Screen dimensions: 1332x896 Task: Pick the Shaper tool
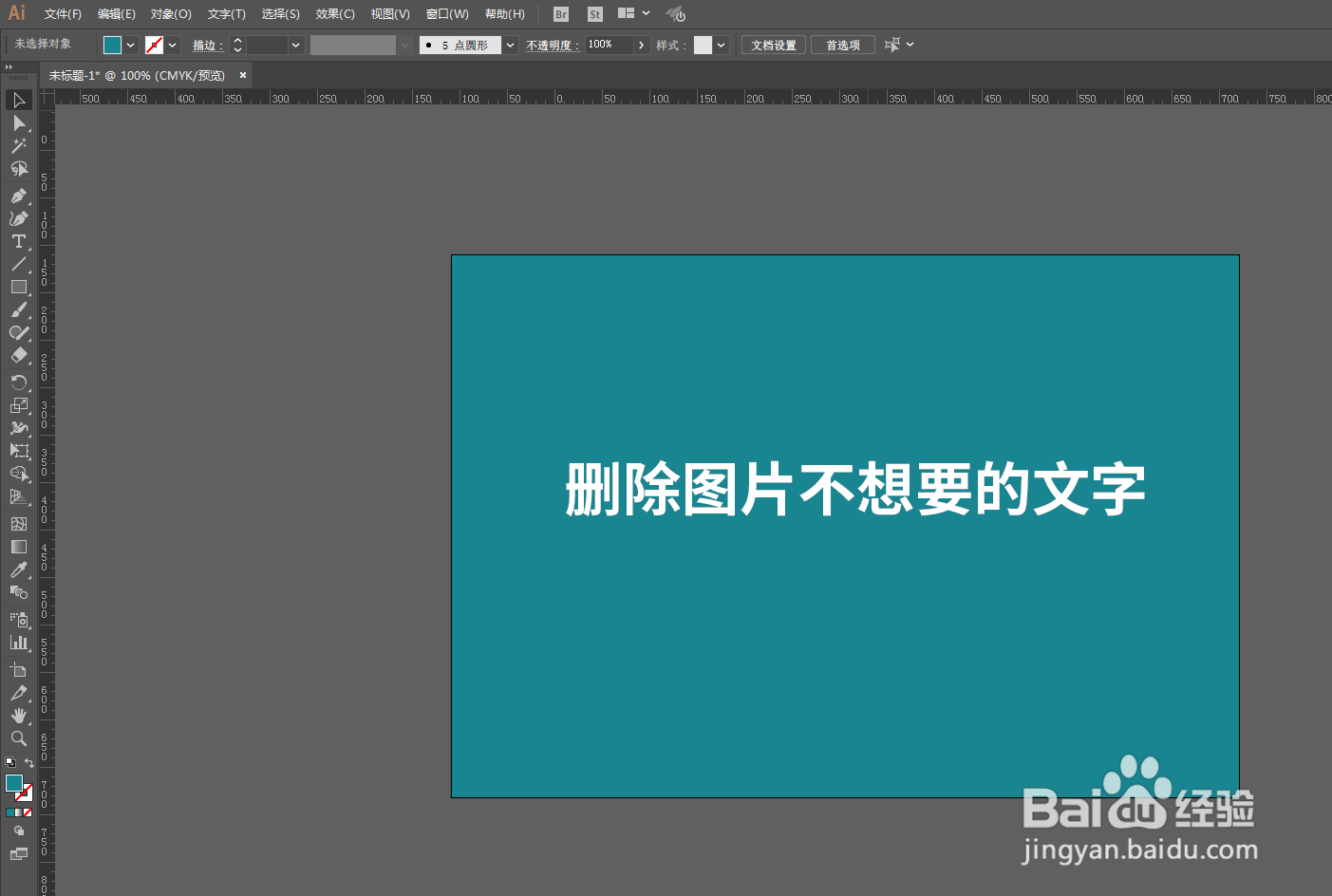coord(19,332)
